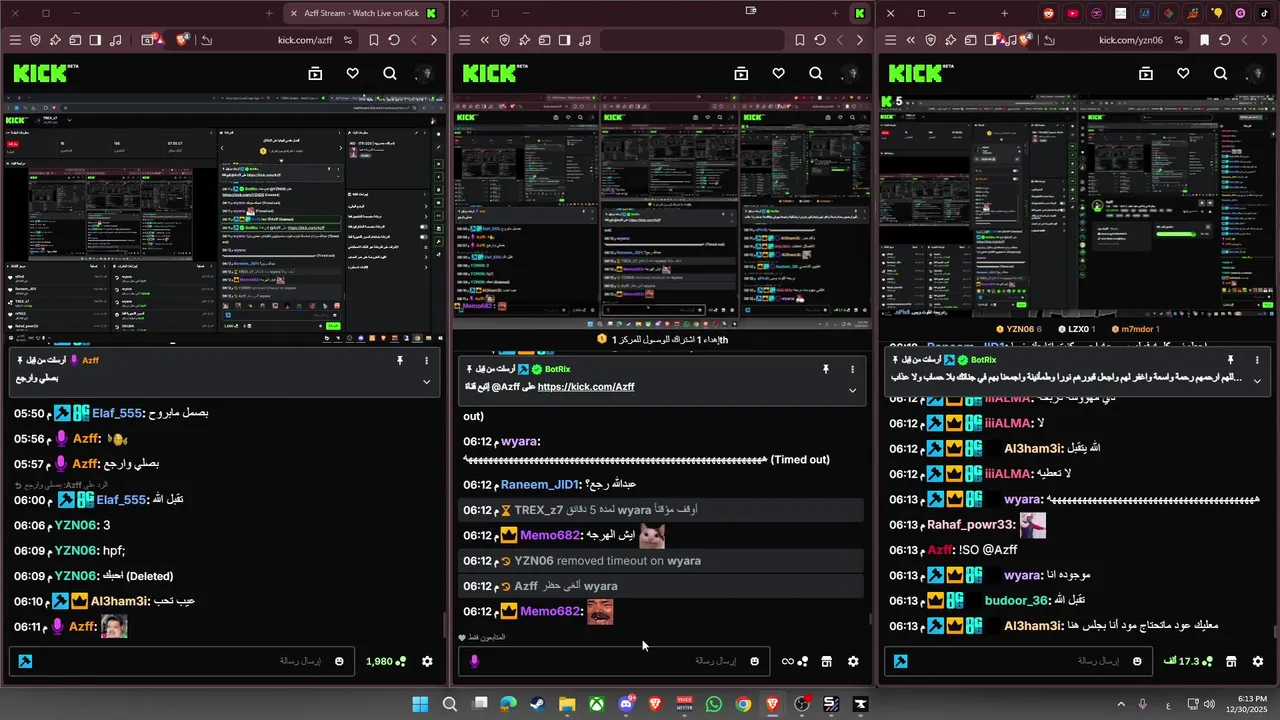Viewport: 1280px width, 720px height.
Task: Bookmark the kick.com/azff page
Action: point(373,40)
